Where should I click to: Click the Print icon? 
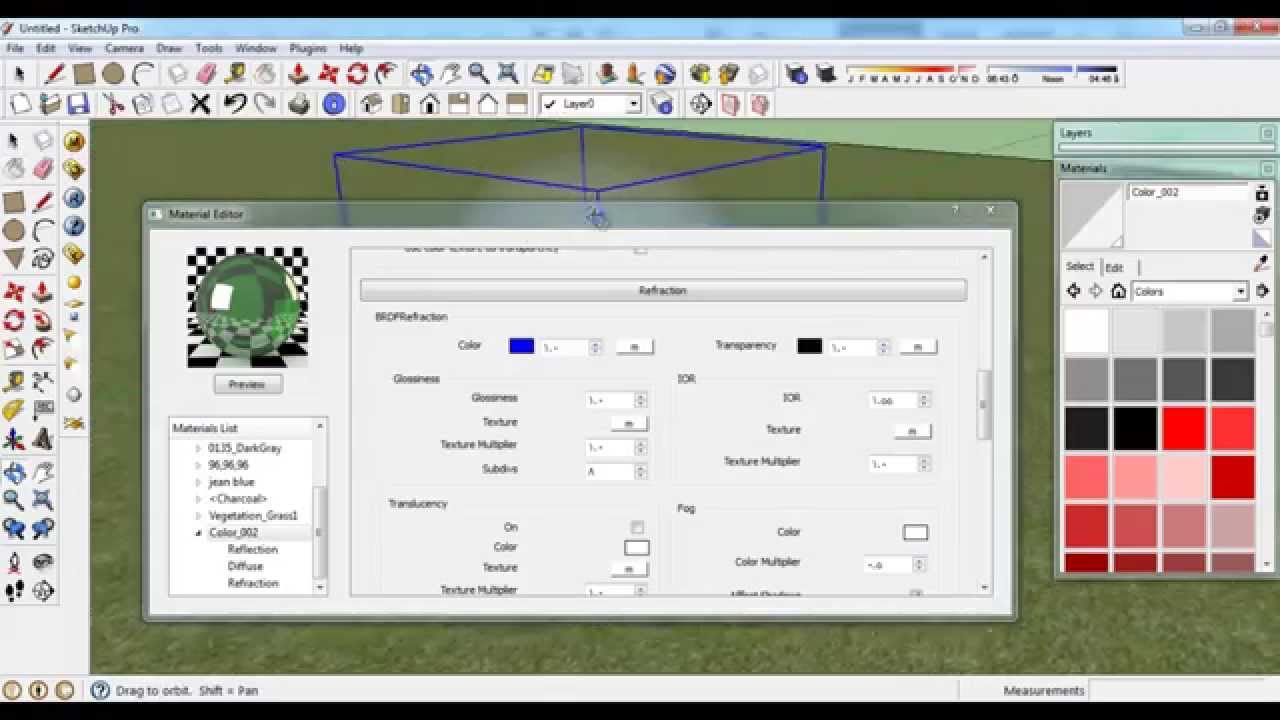(x=299, y=104)
